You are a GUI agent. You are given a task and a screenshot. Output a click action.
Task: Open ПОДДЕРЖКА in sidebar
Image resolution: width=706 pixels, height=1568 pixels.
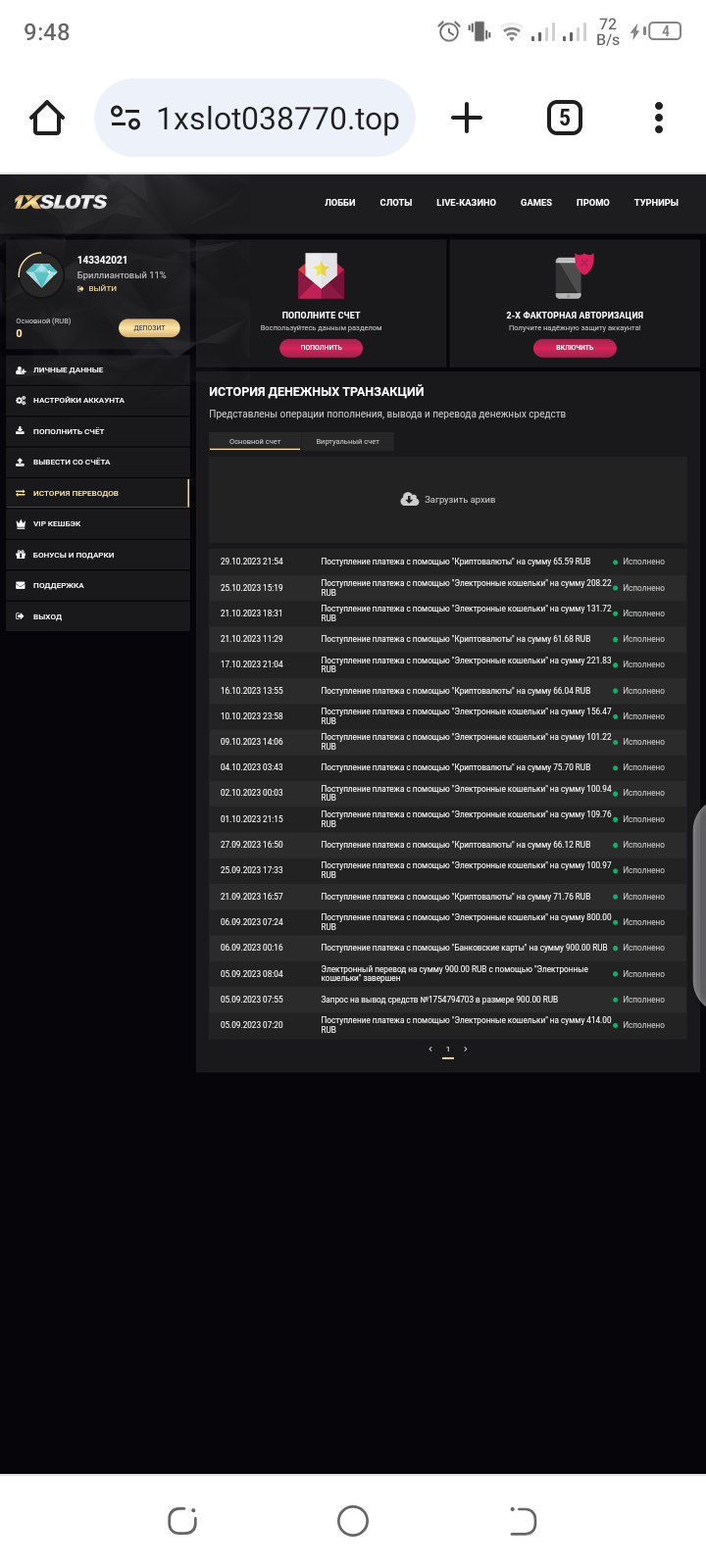[x=98, y=586]
